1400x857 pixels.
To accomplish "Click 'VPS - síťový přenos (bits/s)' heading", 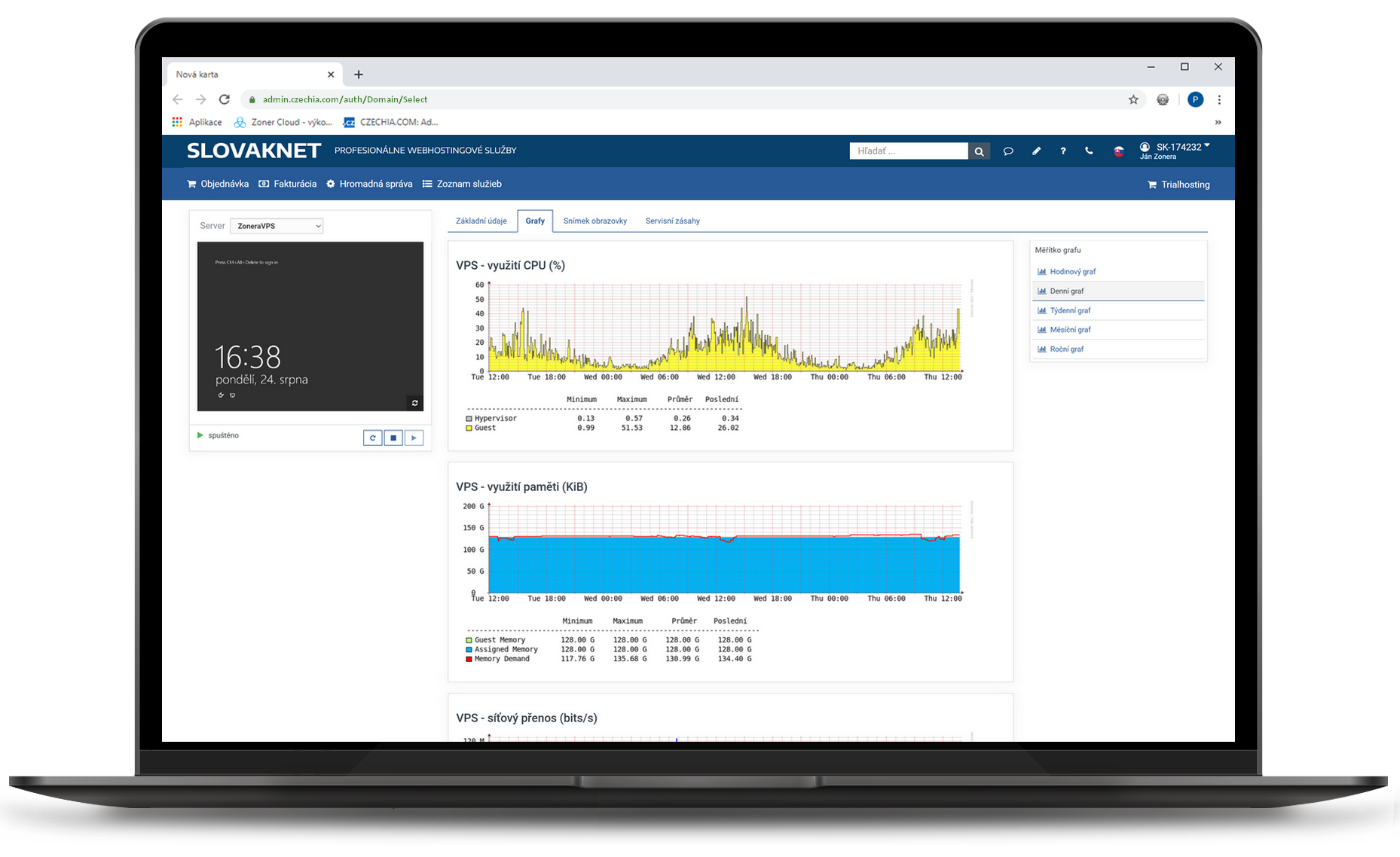I will coord(527,718).
